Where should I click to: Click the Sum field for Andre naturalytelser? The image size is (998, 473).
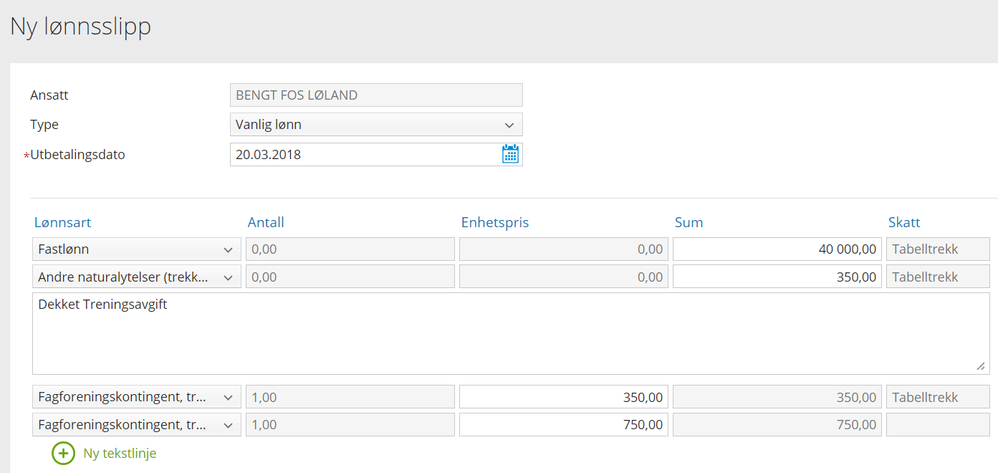[x=777, y=277]
